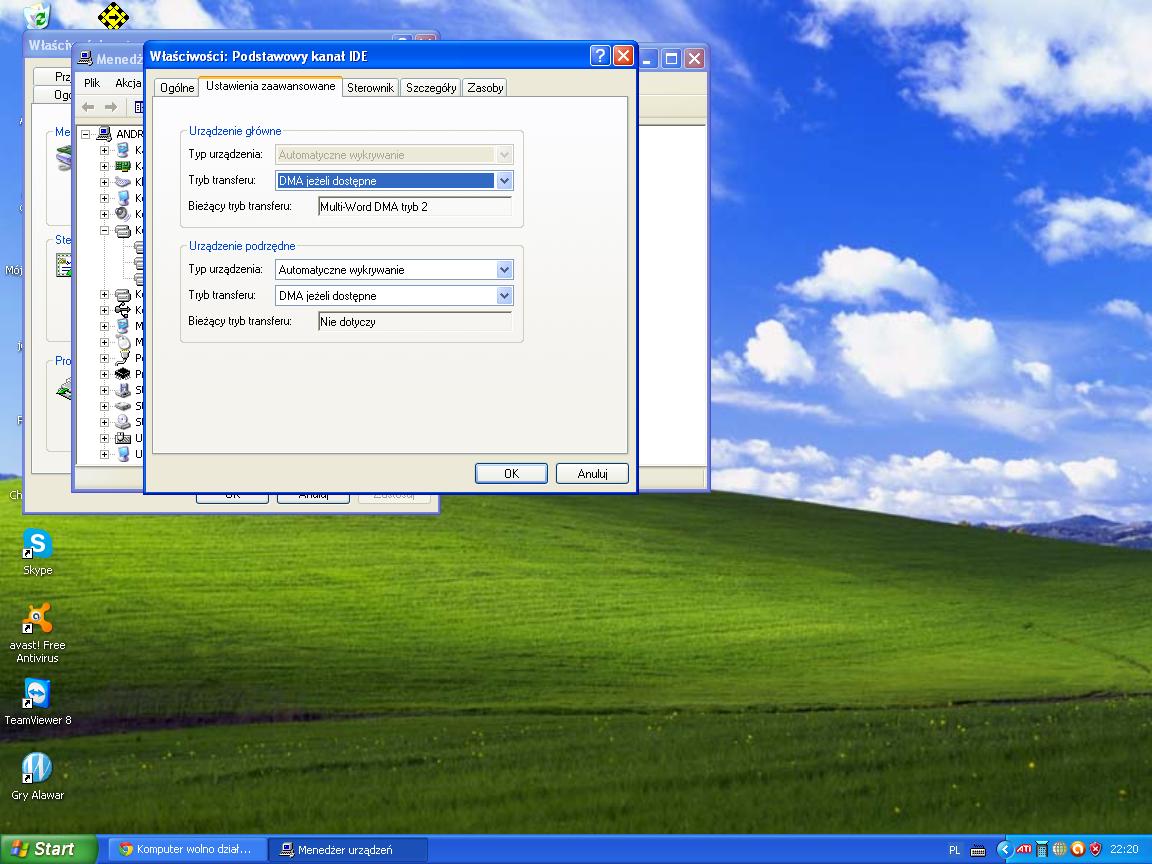Image resolution: width=1152 pixels, height=864 pixels.
Task: Click the orange avast tray icon
Action: (1078, 849)
